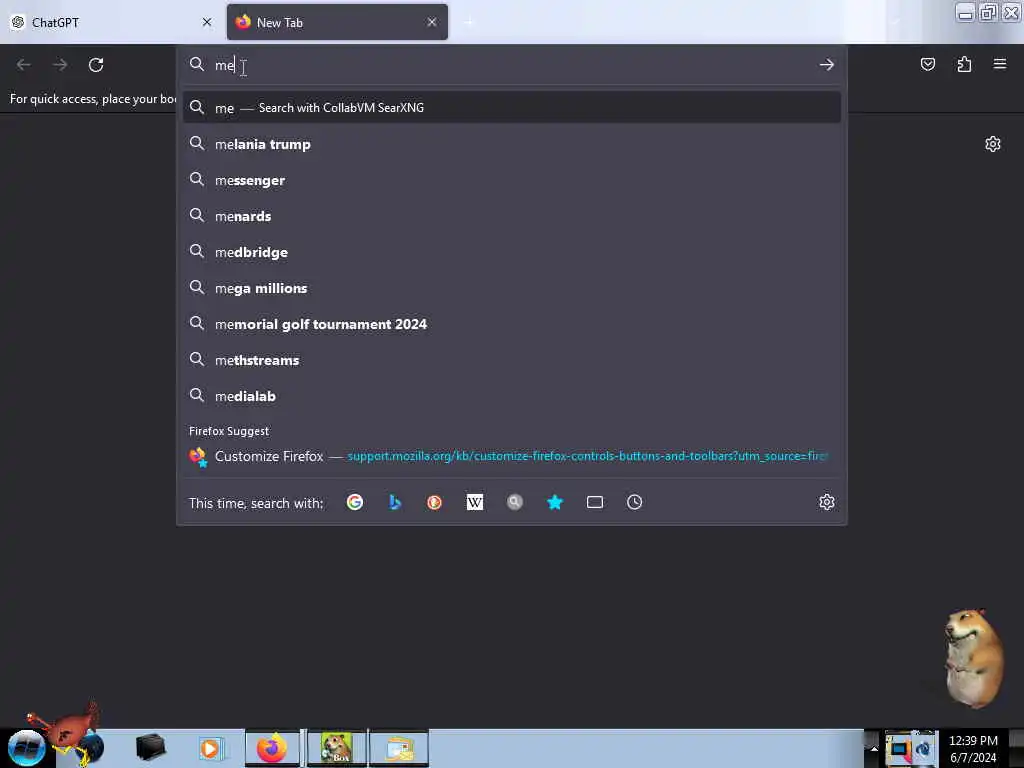This screenshot has height=768, width=1024.
Task: Select suggestion 'medbridge'
Action: pyautogui.click(x=512, y=252)
